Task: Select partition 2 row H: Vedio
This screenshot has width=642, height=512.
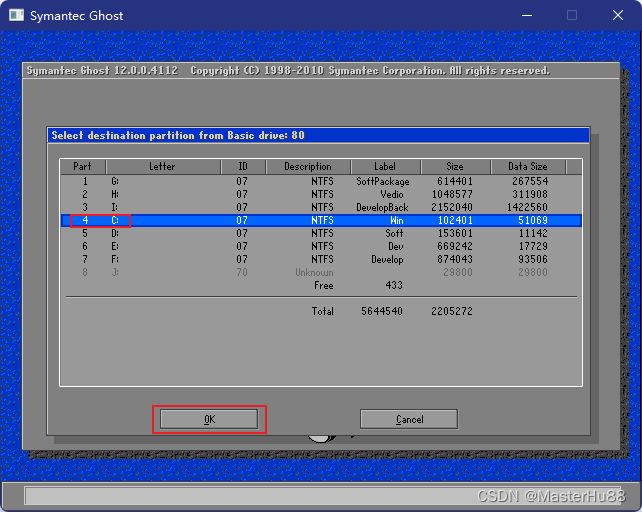Action: pyautogui.click(x=321, y=194)
